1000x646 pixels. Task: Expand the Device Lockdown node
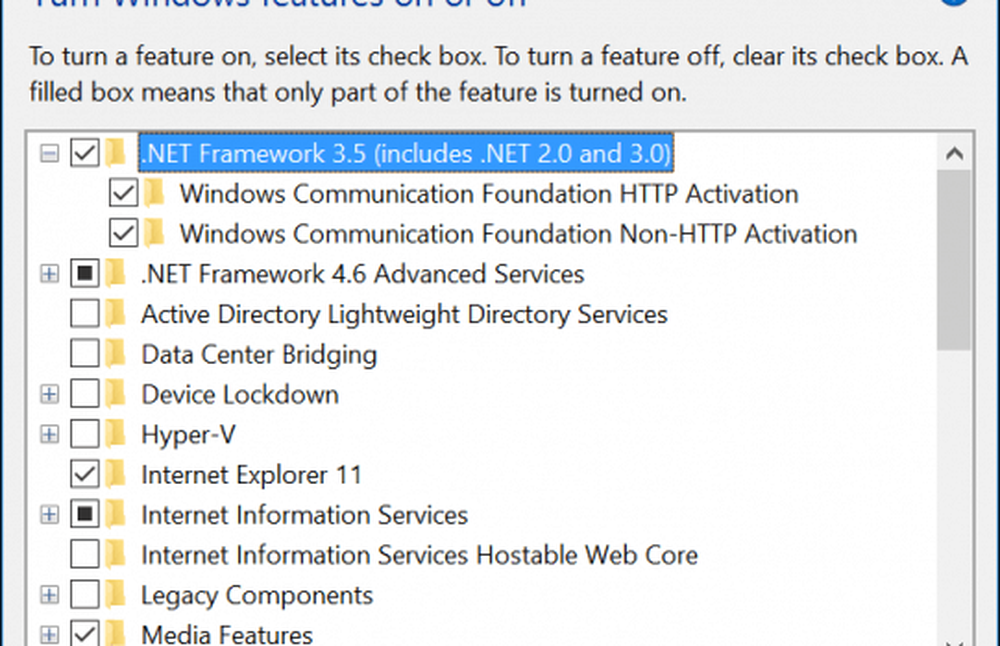tap(49, 394)
